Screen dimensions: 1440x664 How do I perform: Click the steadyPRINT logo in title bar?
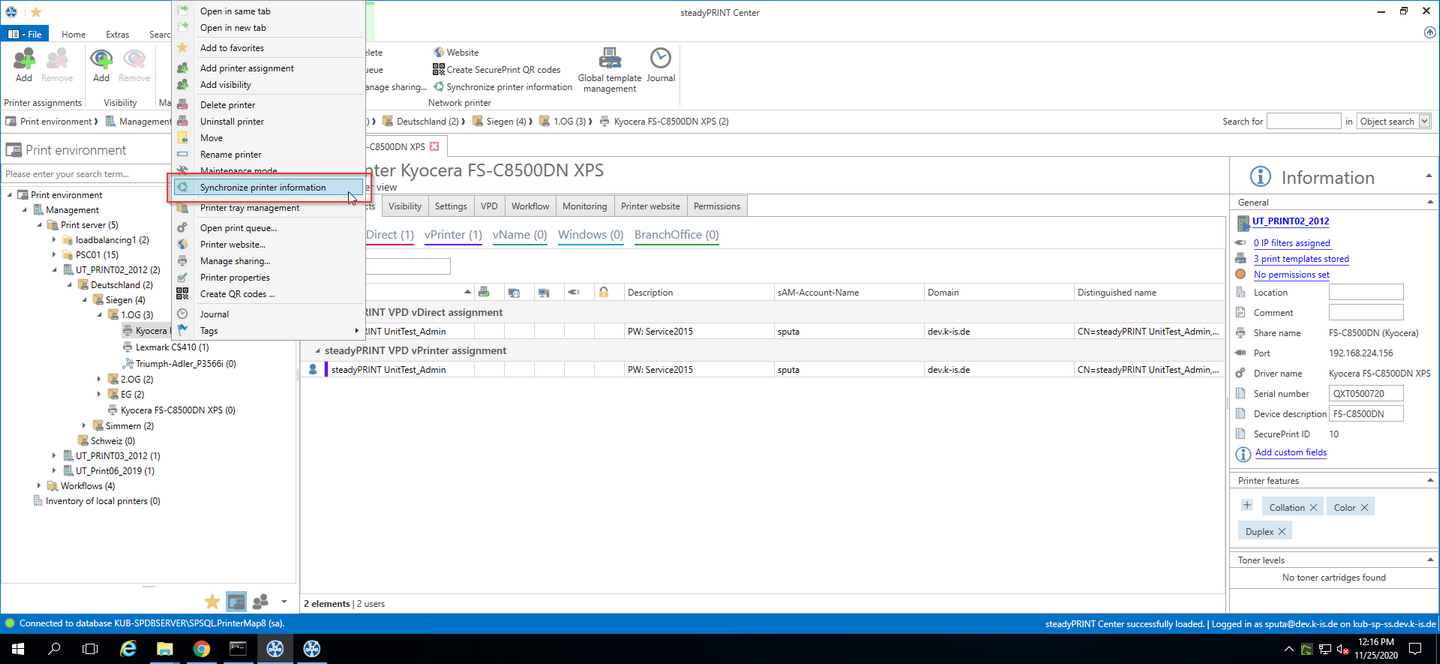point(10,11)
